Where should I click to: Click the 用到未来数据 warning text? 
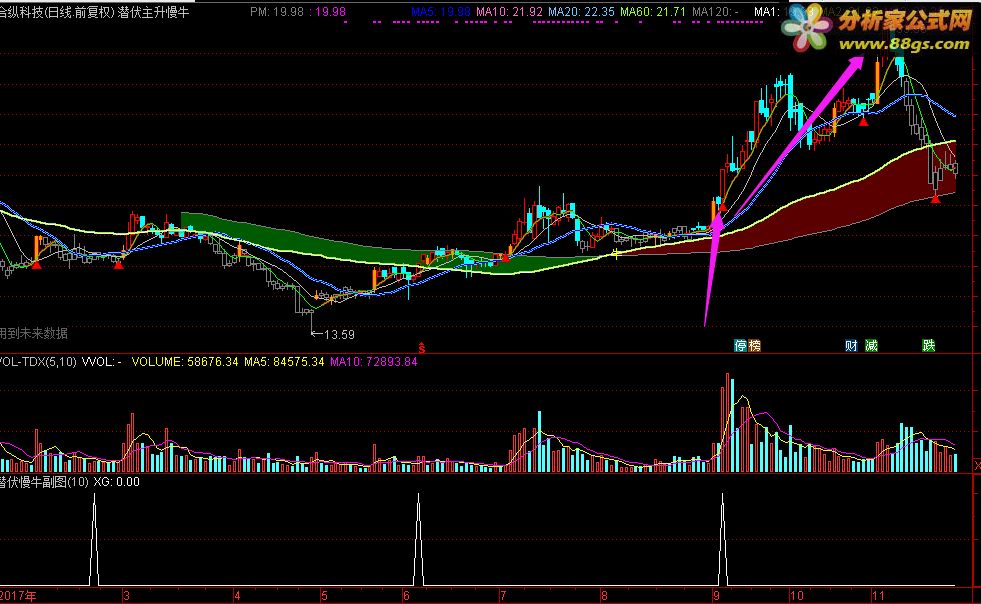pyautogui.click(x=34, y=334)
